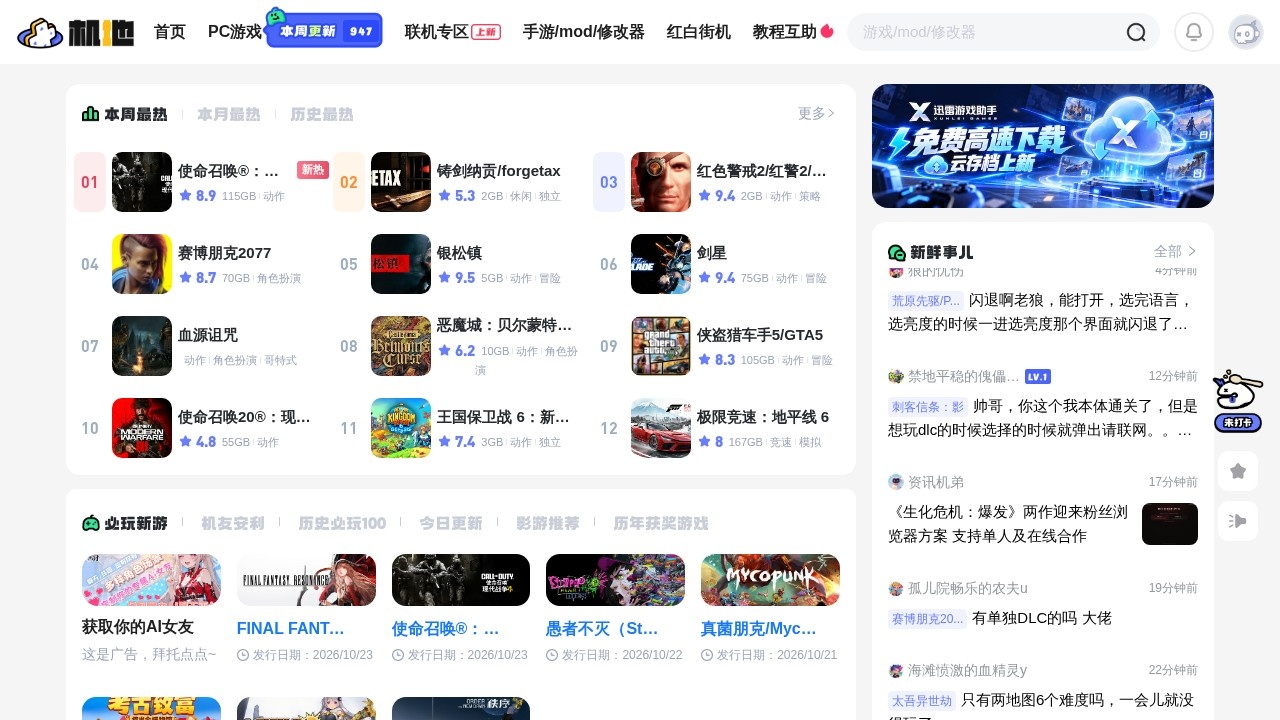1280x720 pixels.
Task: Open the Forza Horizon 6 game icon
Action: pyautogui.click(x=661, y=428)
